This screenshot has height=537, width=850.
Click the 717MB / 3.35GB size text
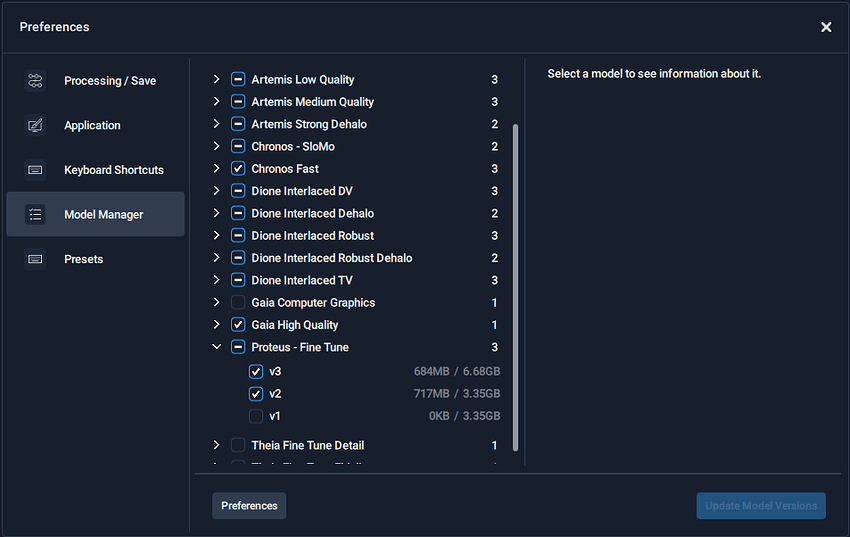coord(456,394)
